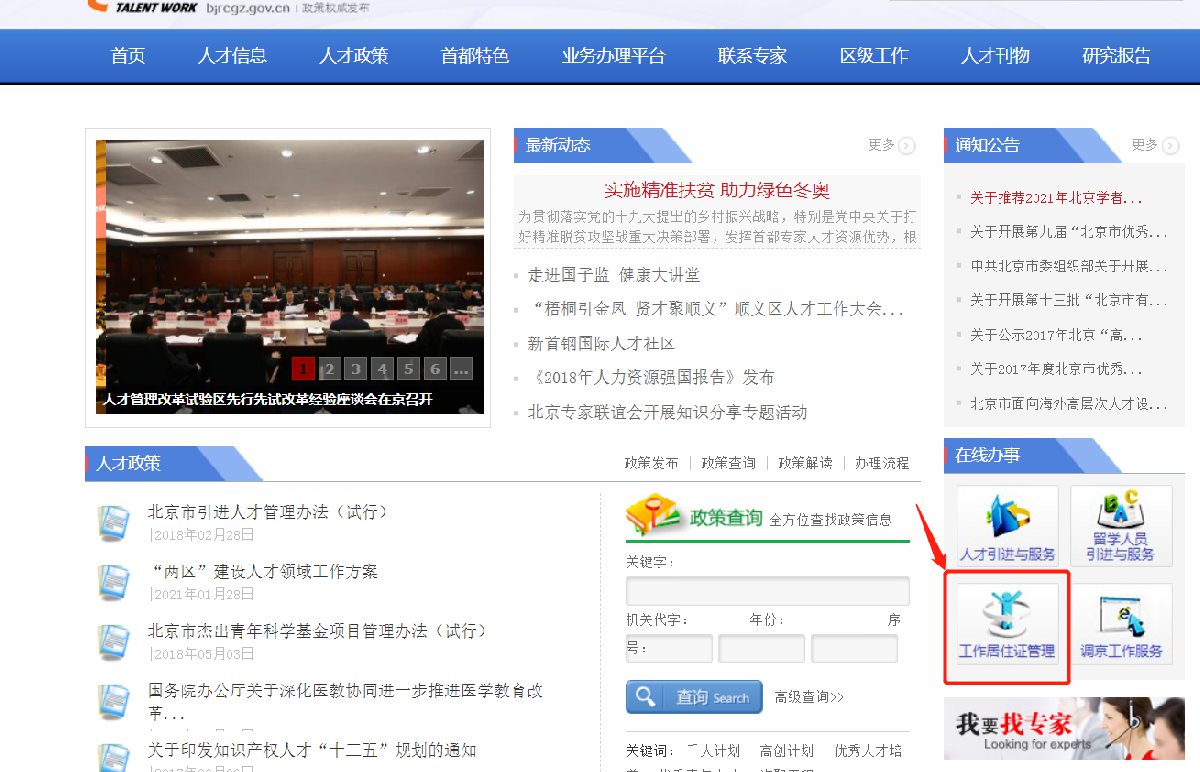This screenshot has width=1200, height=772.
Task: Open policy “两区”建设人才领域工作方案
Action: 263,572
